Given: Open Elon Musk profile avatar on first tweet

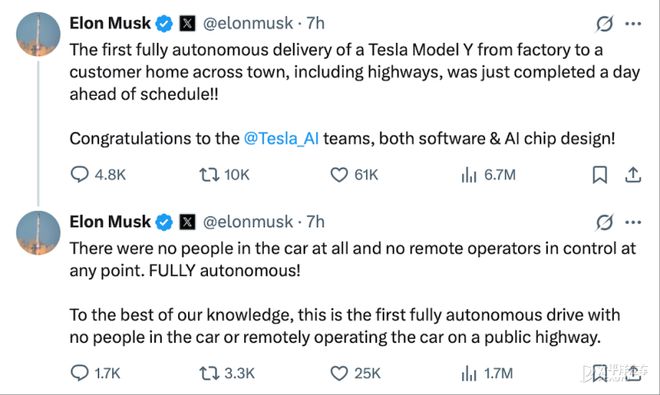Looking at the screenshot, I should click(x=38, y=35).
